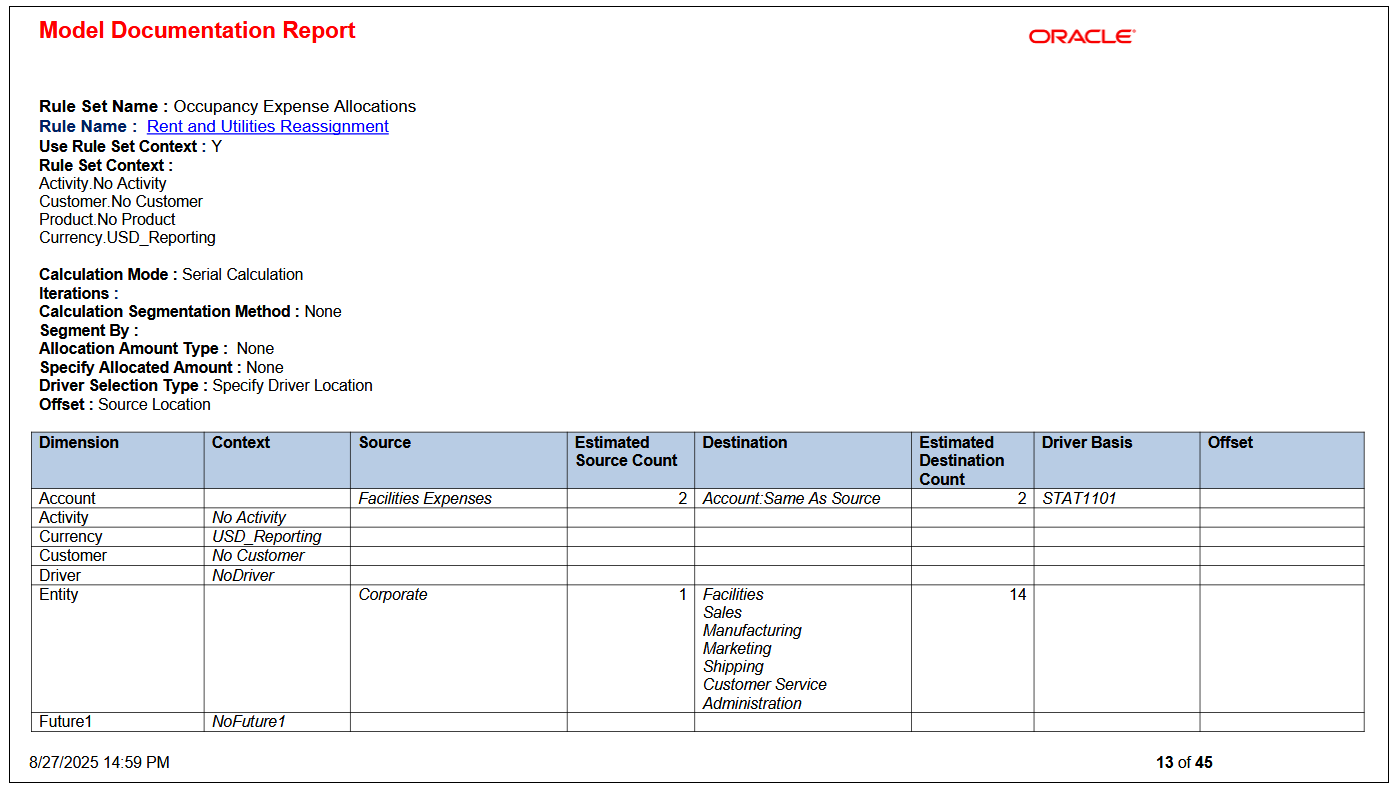Screen dimensions: 1398x791
Task: Click 'Marketing' in Entity destinations
Action: pyautogui.click(x=737, y=648)
